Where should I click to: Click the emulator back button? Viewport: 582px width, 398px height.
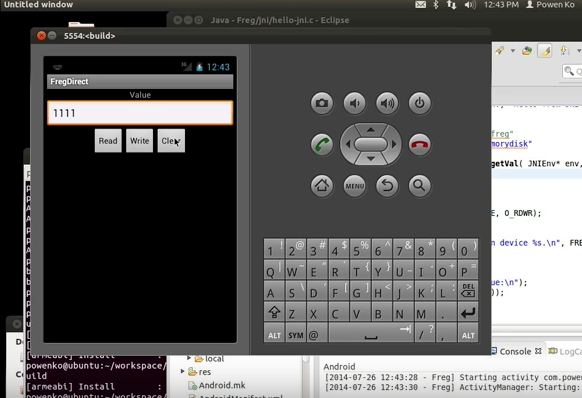387,186
